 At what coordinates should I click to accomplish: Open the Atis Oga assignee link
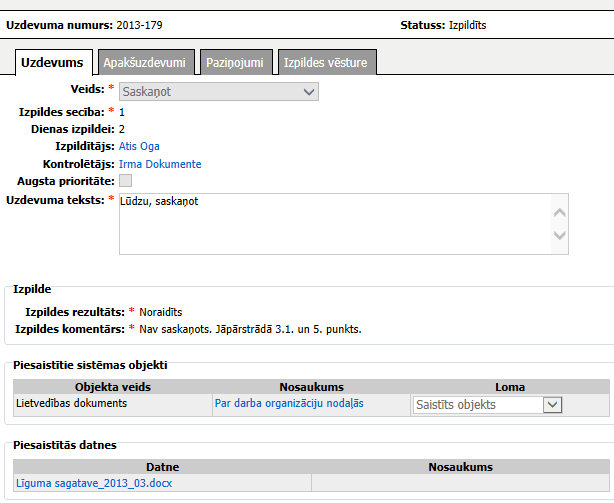(x=139, y=146)
